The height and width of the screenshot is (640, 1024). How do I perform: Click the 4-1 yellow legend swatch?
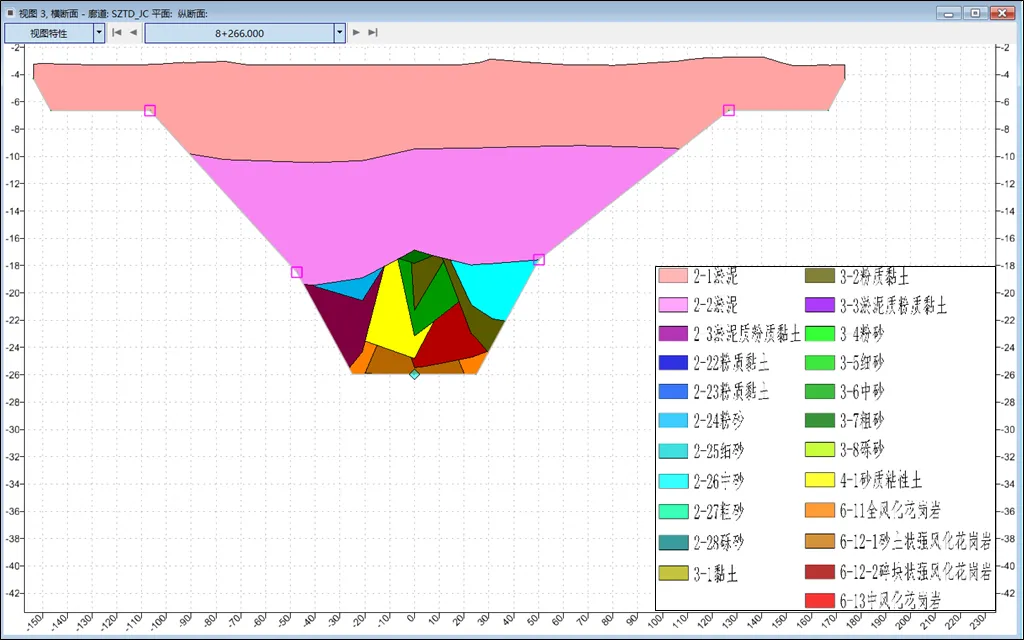click(819, 481)
